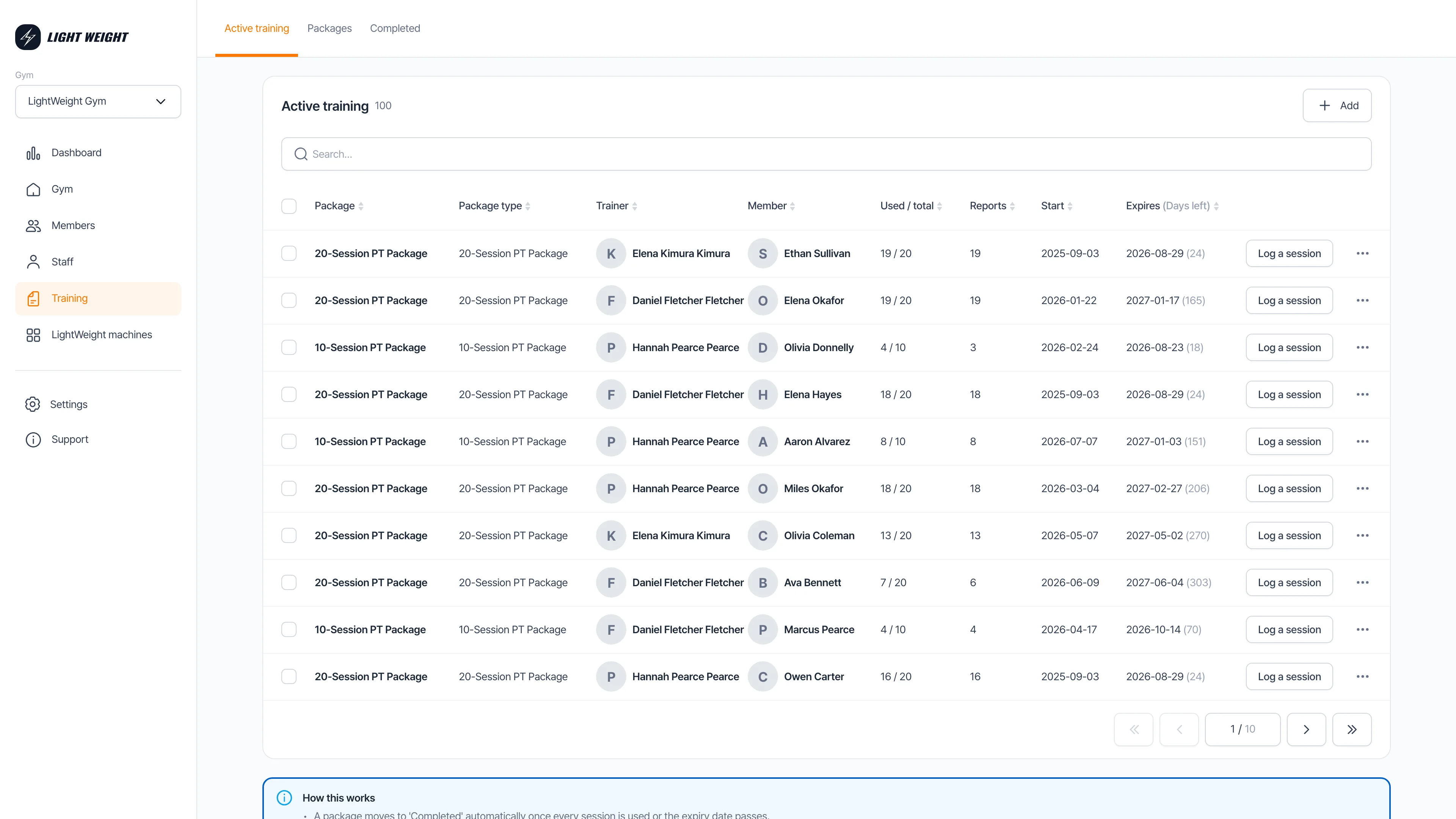Switch to the Completed tab

(395, 28)
